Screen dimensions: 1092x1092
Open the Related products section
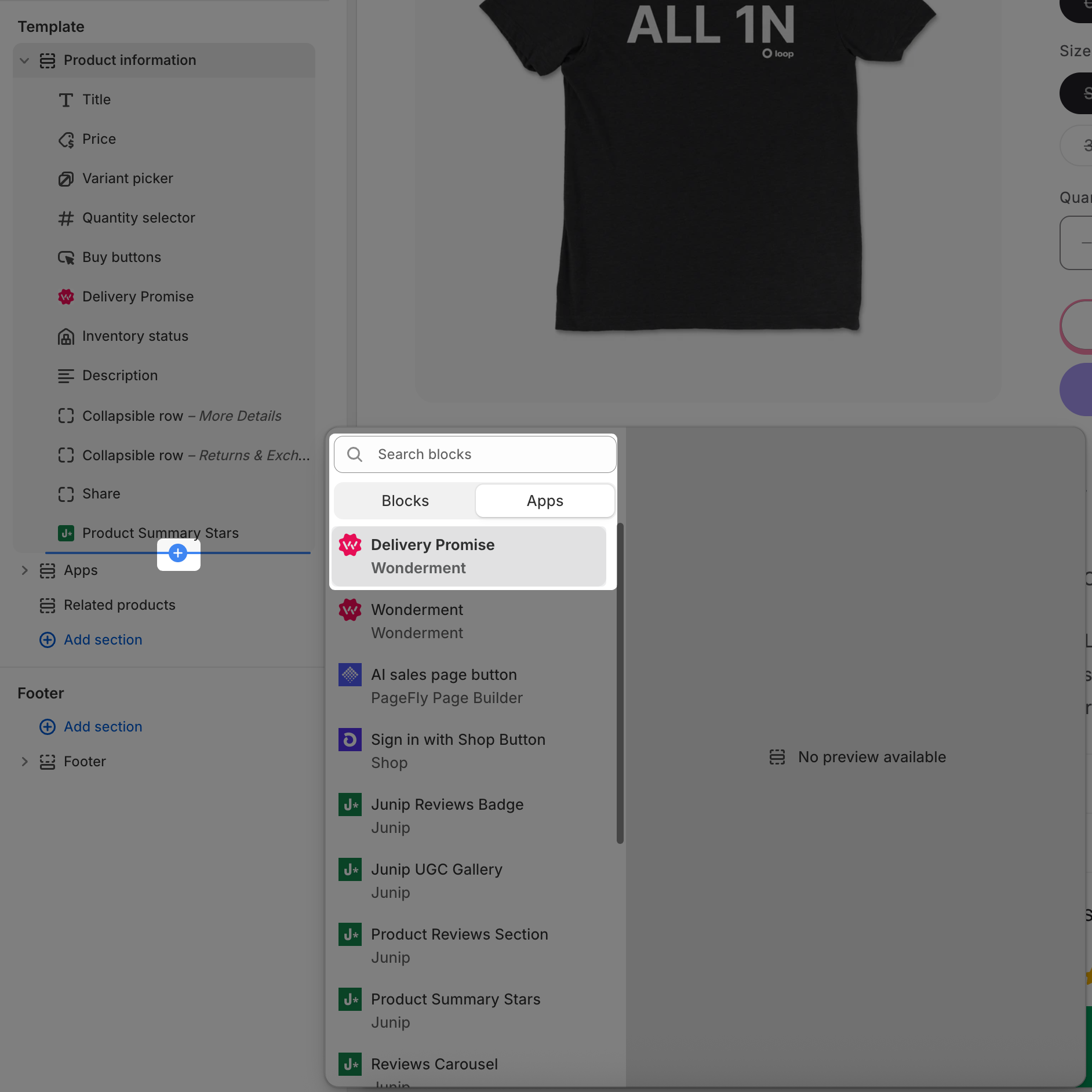pos(164,605)
